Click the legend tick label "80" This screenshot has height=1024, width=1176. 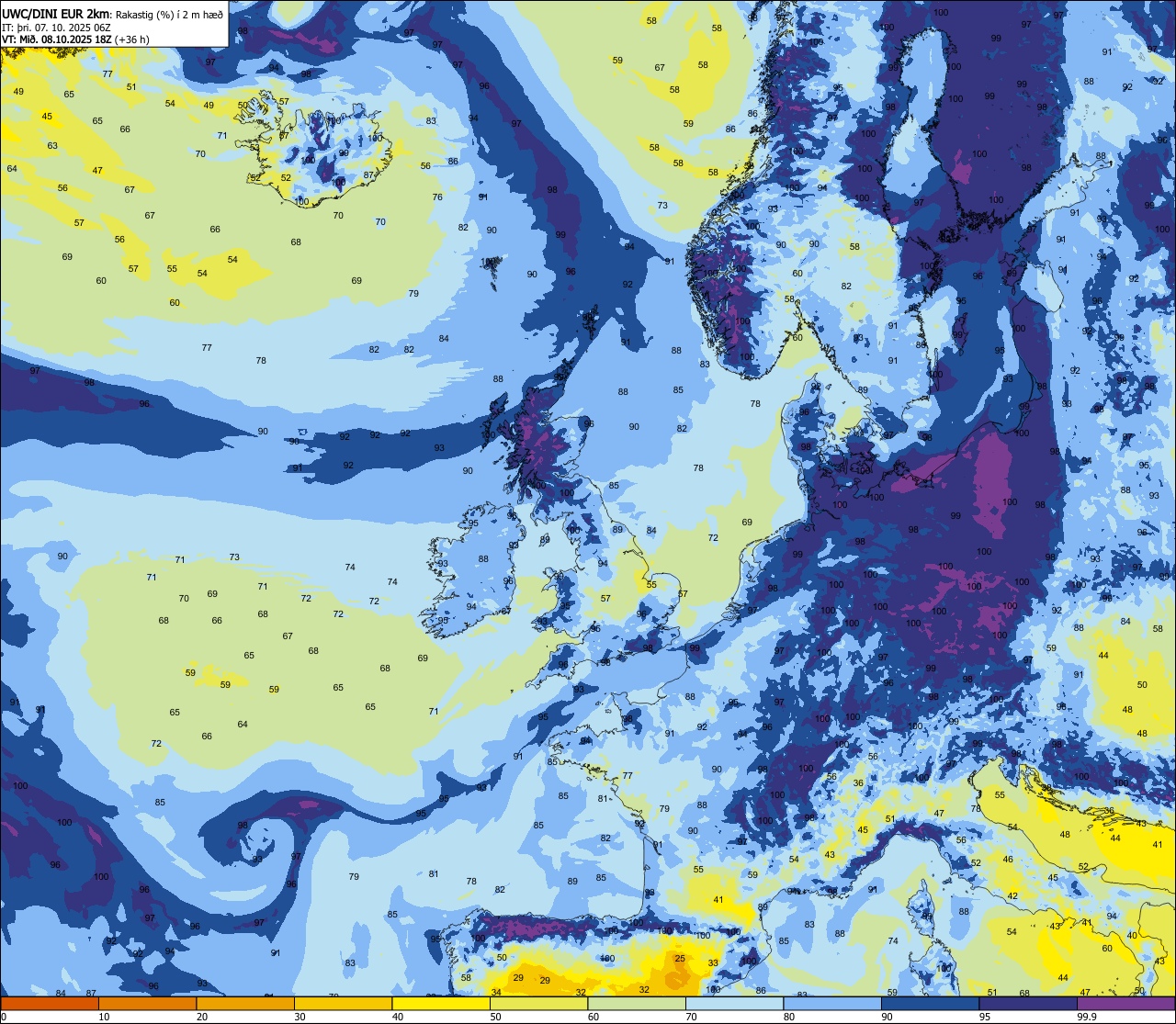point(789,1017)
